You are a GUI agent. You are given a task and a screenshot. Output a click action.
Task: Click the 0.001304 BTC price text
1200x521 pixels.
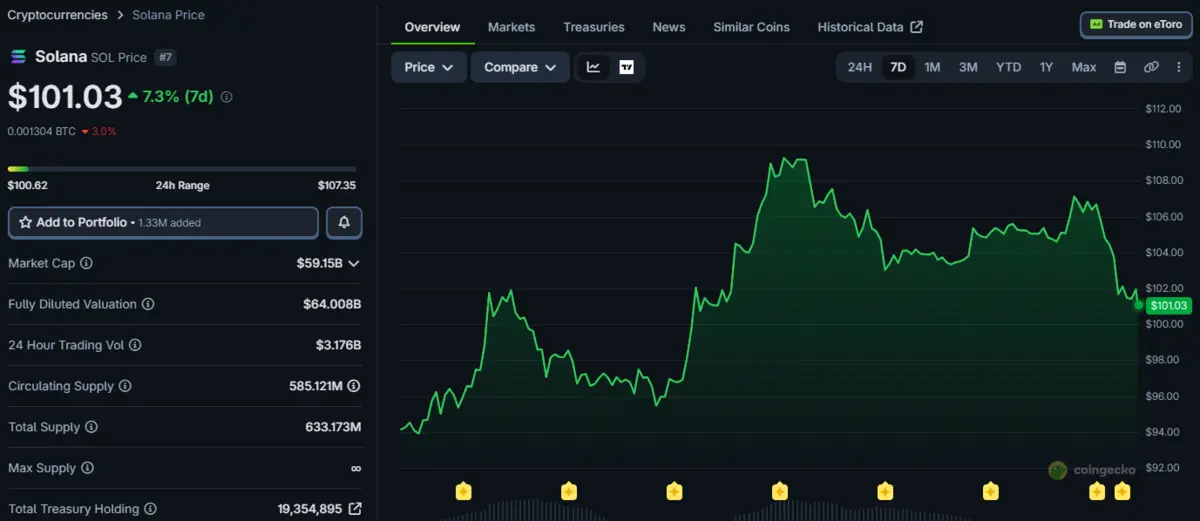click(41, 131)
